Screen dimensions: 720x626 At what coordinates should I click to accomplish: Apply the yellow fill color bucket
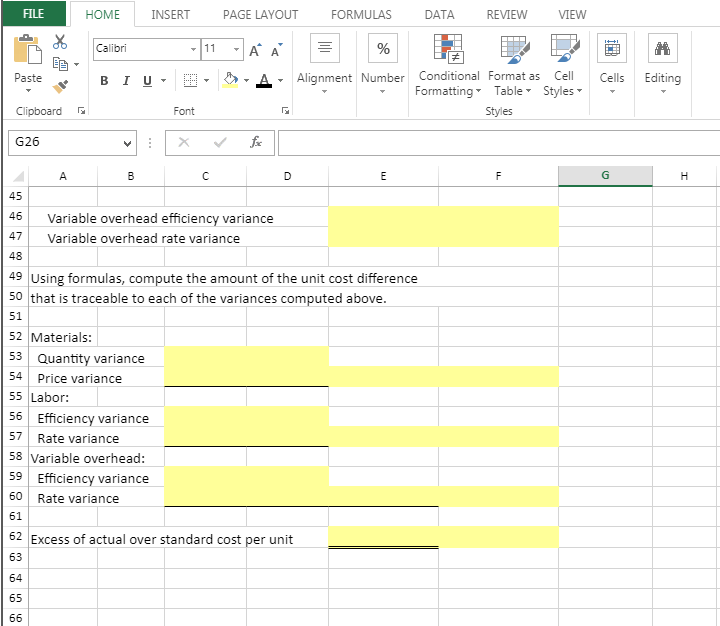(x=231, y=80)
